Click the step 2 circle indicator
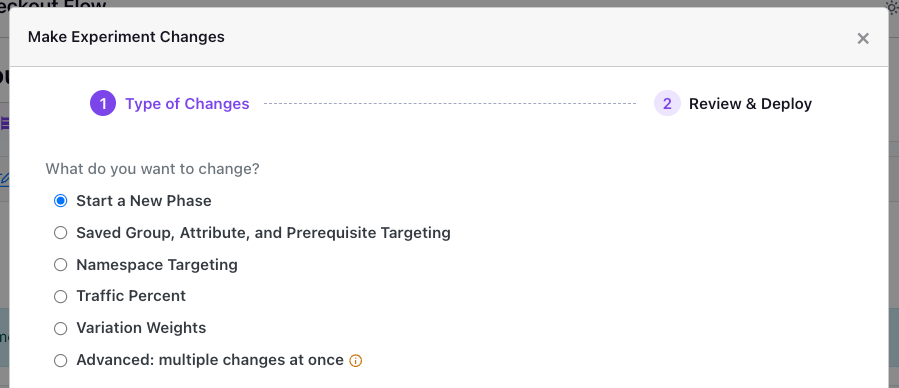The width and height of the screenshot is (899, 388). (667, 104)
